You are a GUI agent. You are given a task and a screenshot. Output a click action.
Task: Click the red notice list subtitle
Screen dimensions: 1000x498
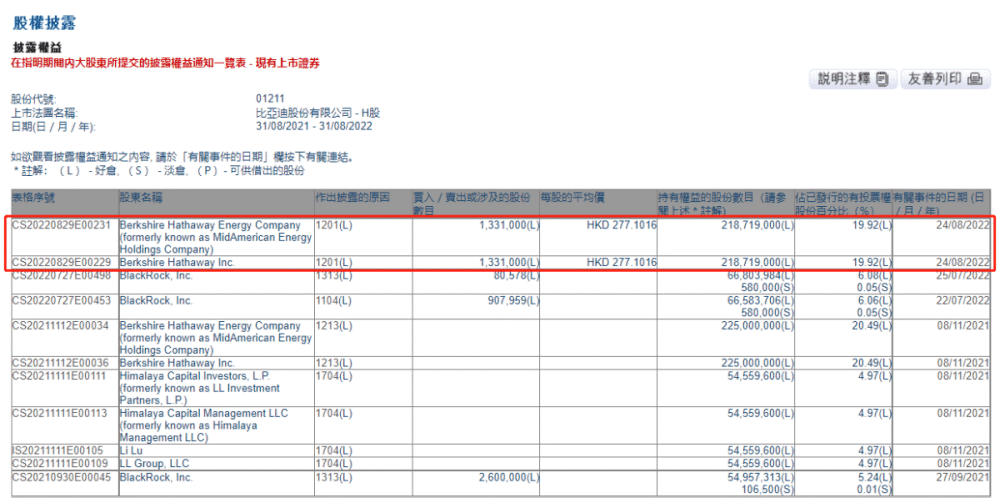[165, 62]
